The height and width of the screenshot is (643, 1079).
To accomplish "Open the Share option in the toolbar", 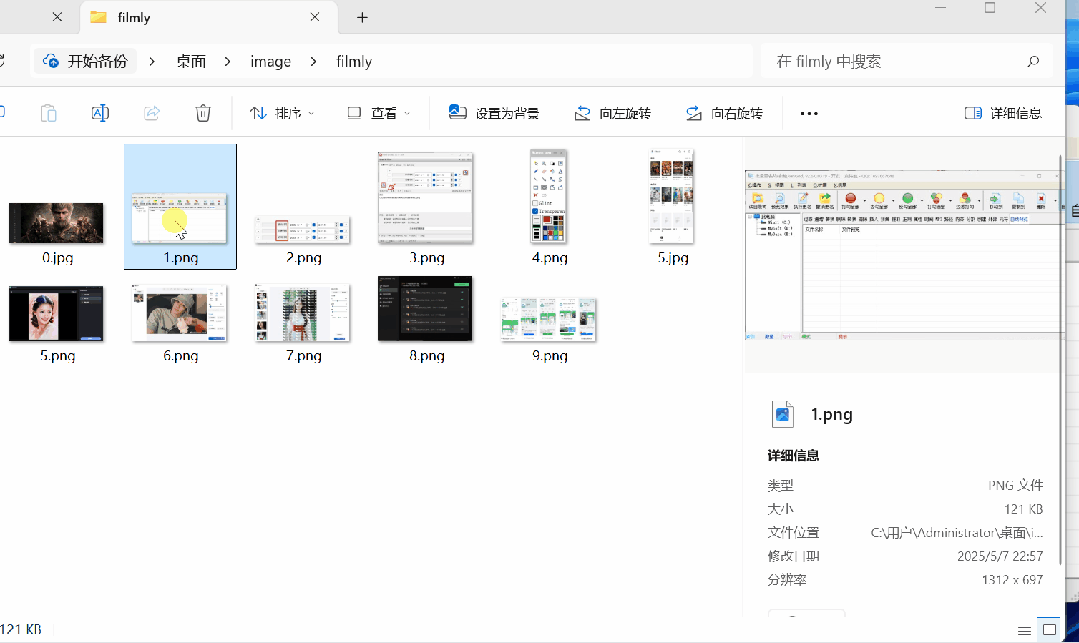I will pyautogui.click(x=151, y=112).
